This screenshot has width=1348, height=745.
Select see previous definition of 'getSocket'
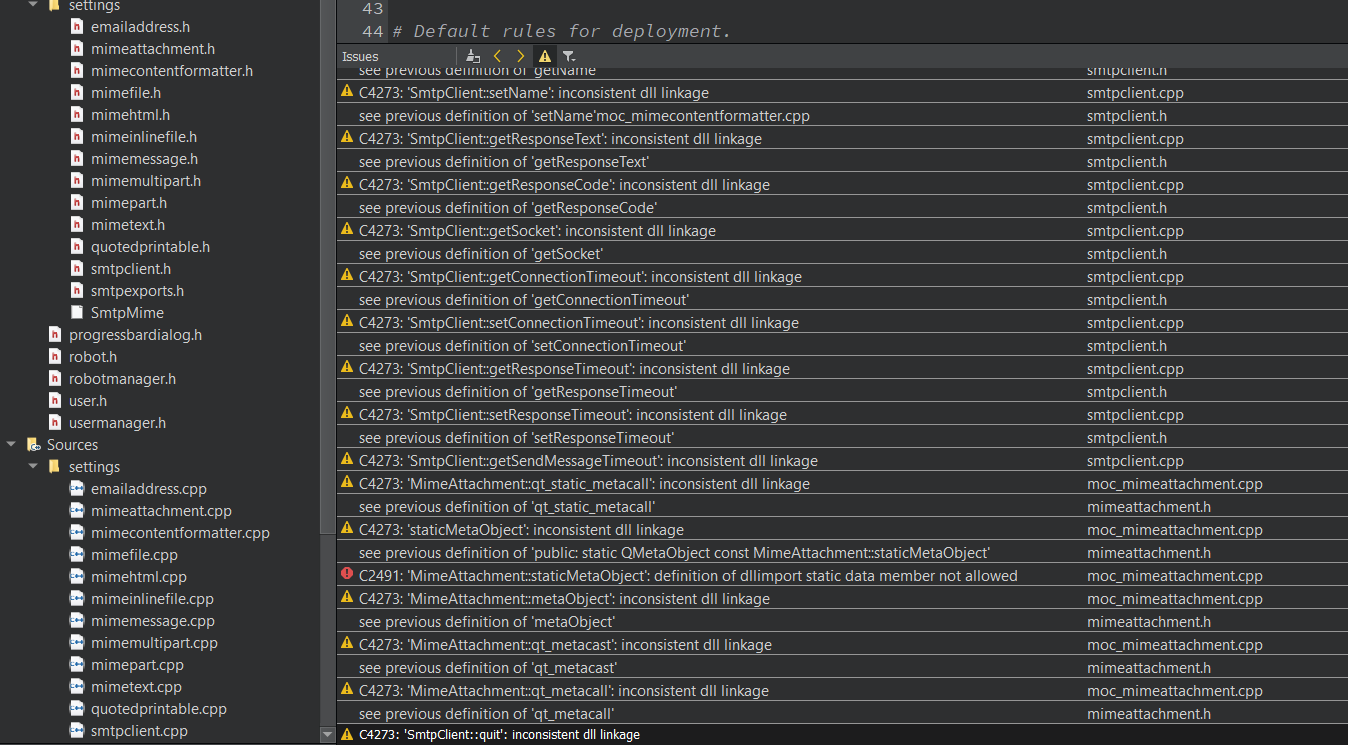(842, 254)
